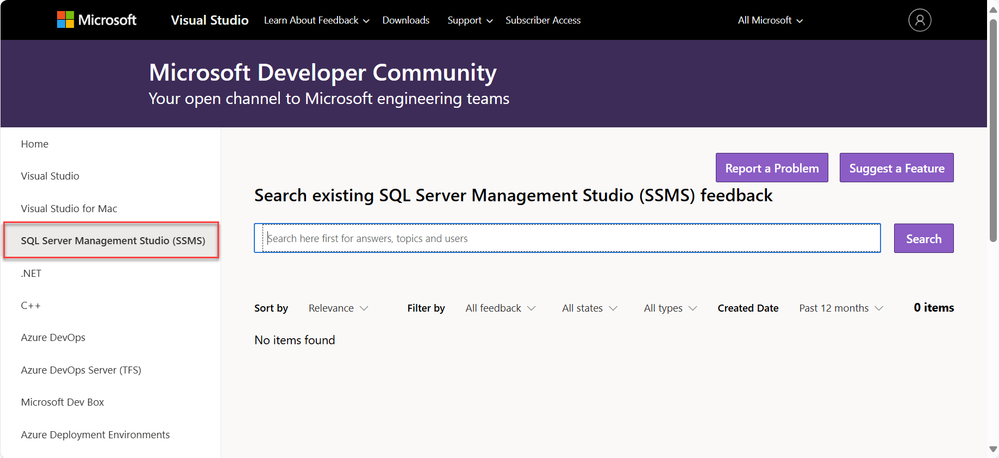Screen dimensions: 999x458
Task: Click the 0 items count text
Action: pyautogui.click(x=933, y=308)
